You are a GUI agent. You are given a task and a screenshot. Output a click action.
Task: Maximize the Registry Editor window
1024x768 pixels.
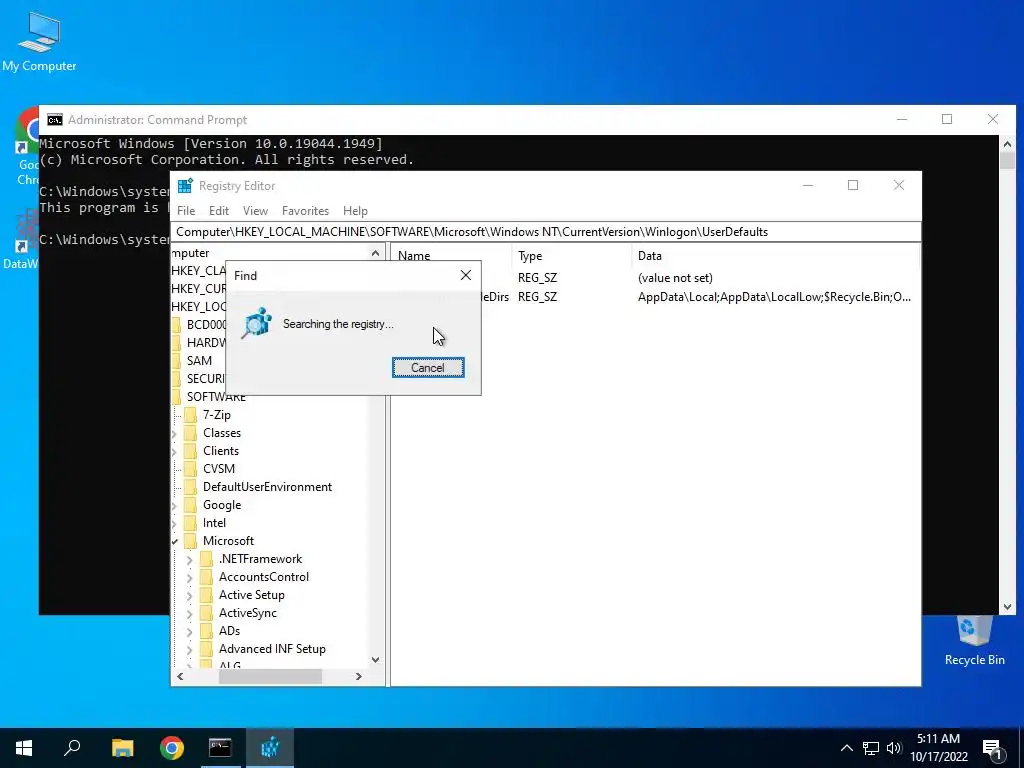pos(853,185)
